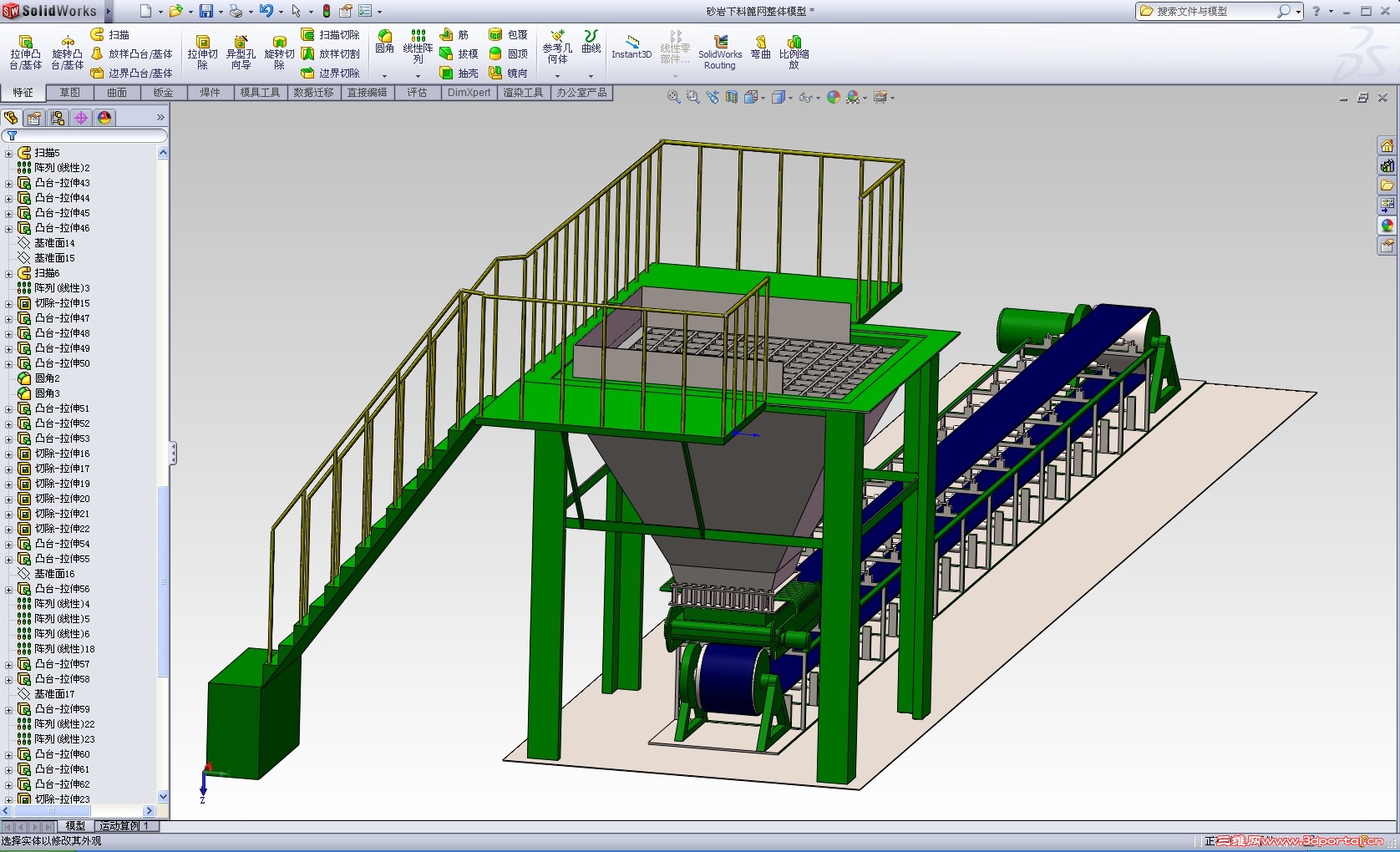Viewport: 1400px width, 852px height.
Task: Go to the 评估 evaluate tab
Action: (417, 93)
